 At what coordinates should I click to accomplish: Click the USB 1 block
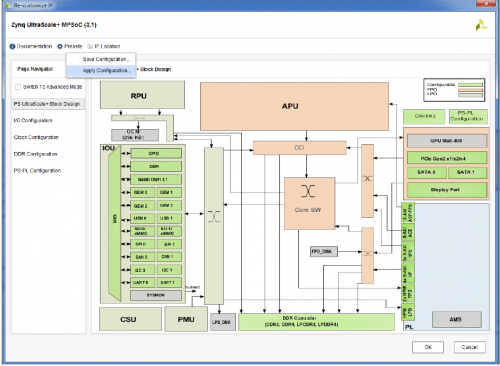pos(169,218)
